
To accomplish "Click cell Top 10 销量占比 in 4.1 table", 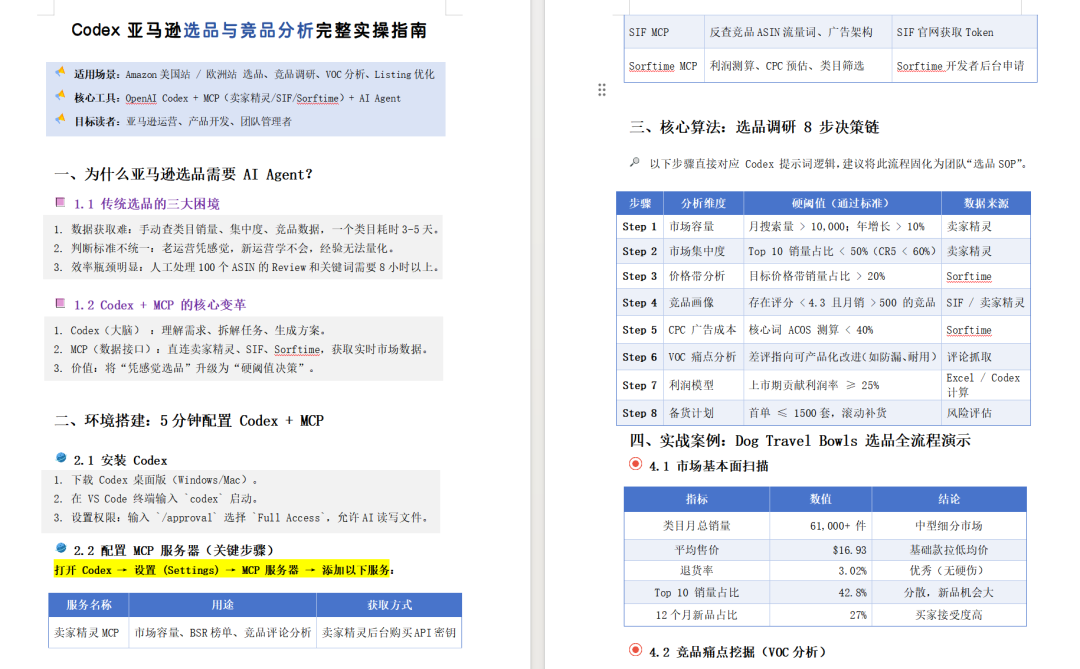I will (x=696, y=593).
